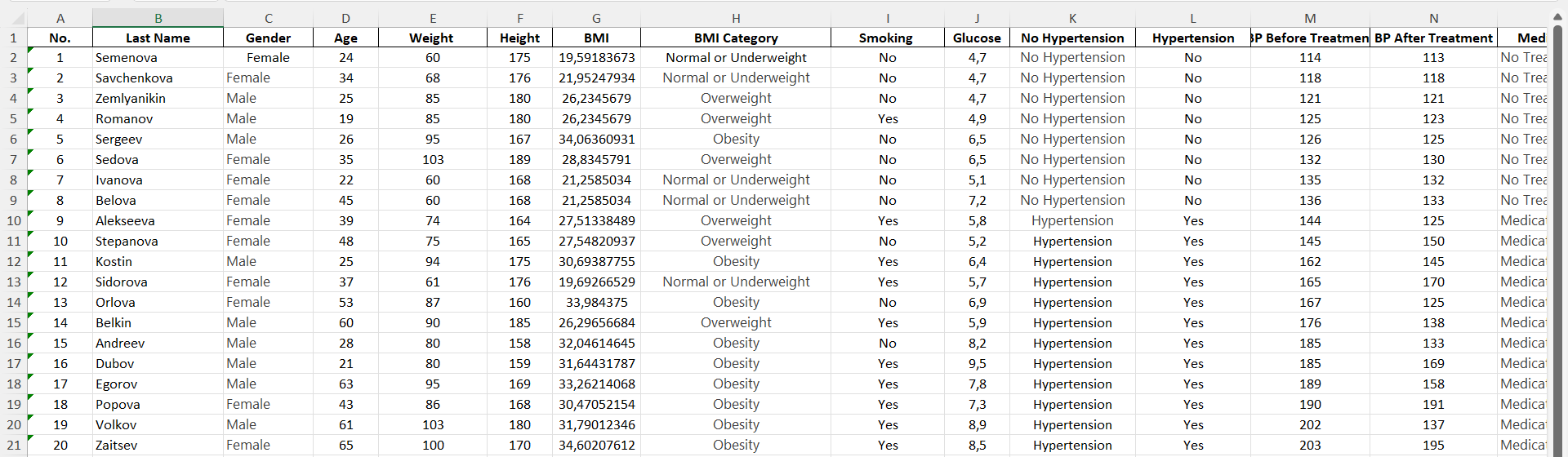
Task: Click the "Glucose" header cell
Action: pos(977,38)
